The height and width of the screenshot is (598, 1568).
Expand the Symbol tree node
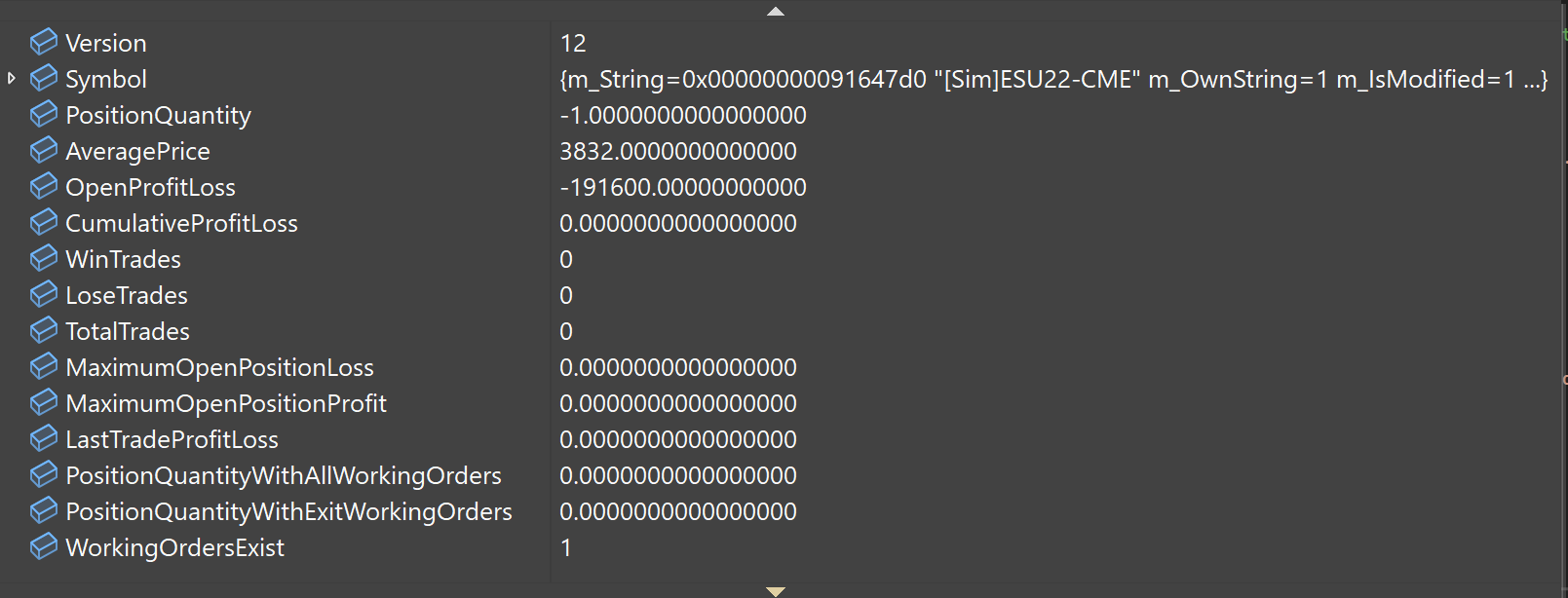12,78
